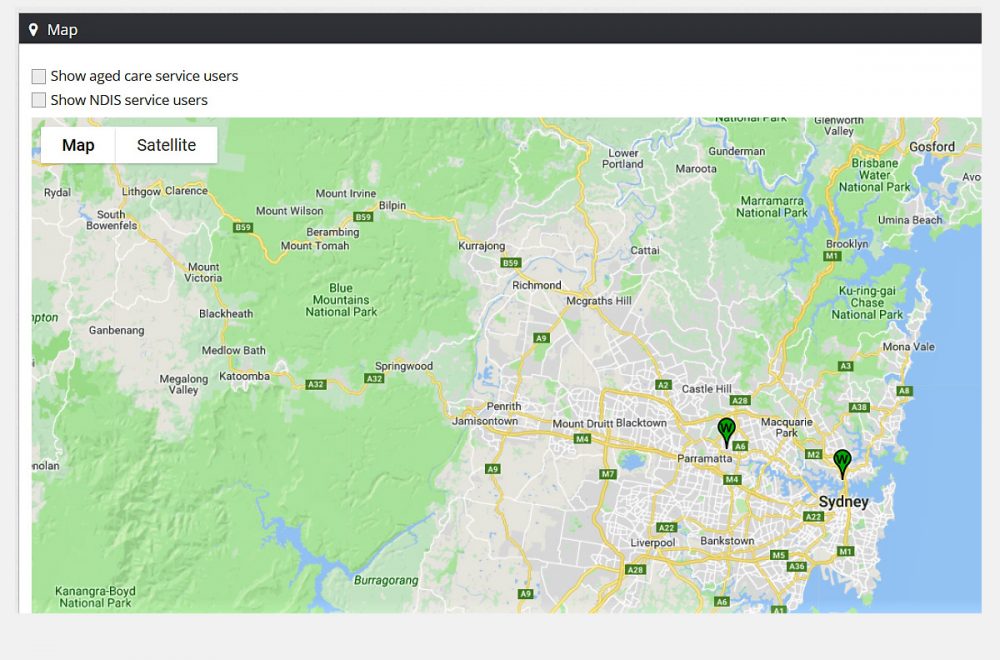The height and width of the screenshot is (660, 1000).
Task: Click the Lithgow place label
Action: [x=141, y=191]
